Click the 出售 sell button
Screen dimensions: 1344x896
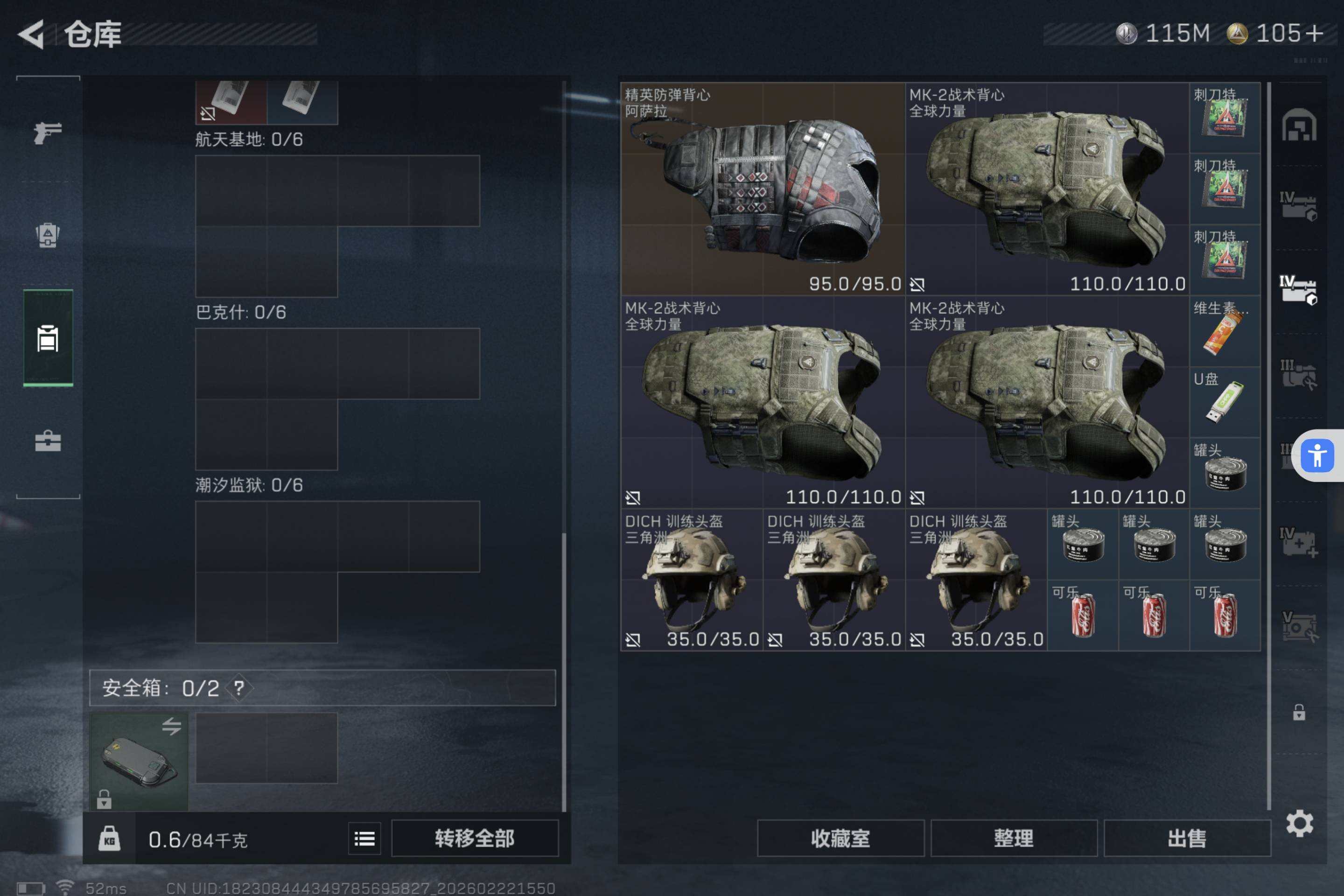tap(1187, 838)
